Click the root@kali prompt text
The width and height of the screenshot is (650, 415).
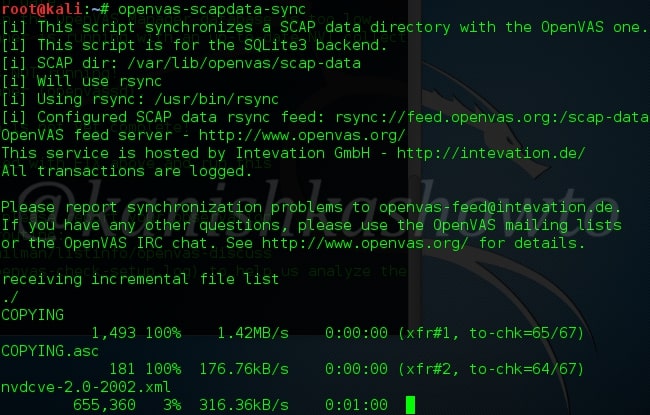[x=41, y=9]
